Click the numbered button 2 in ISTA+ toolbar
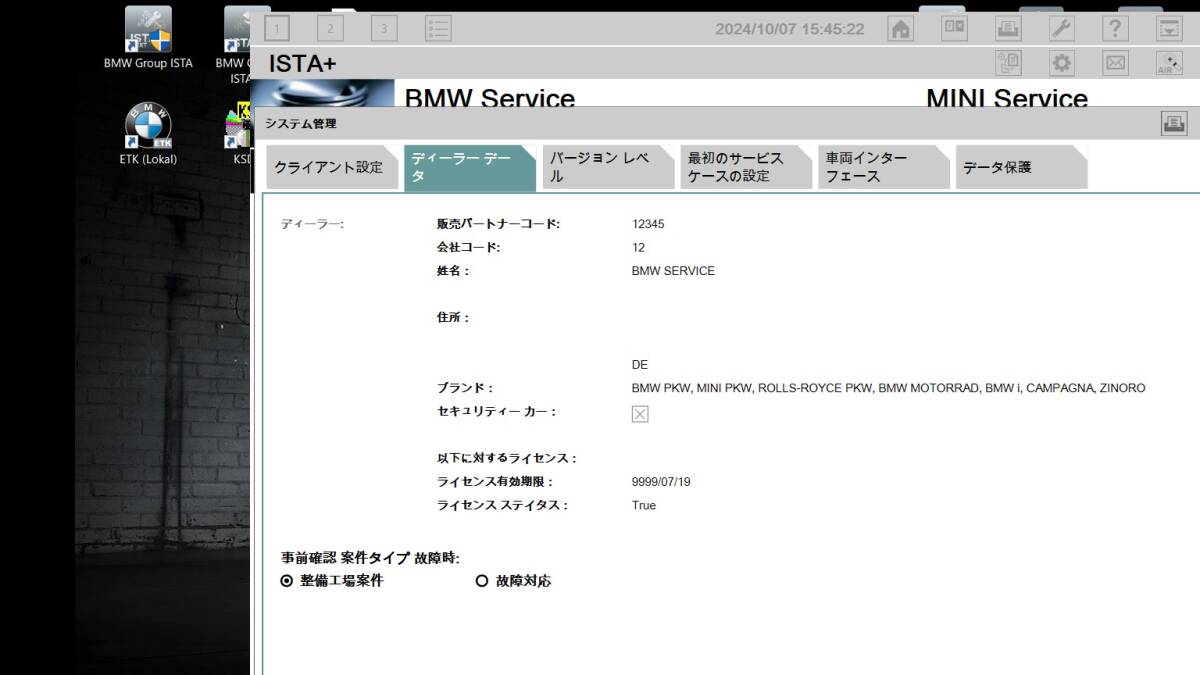This screenshot has width=1200, height=675. click(x=330, y=29)
